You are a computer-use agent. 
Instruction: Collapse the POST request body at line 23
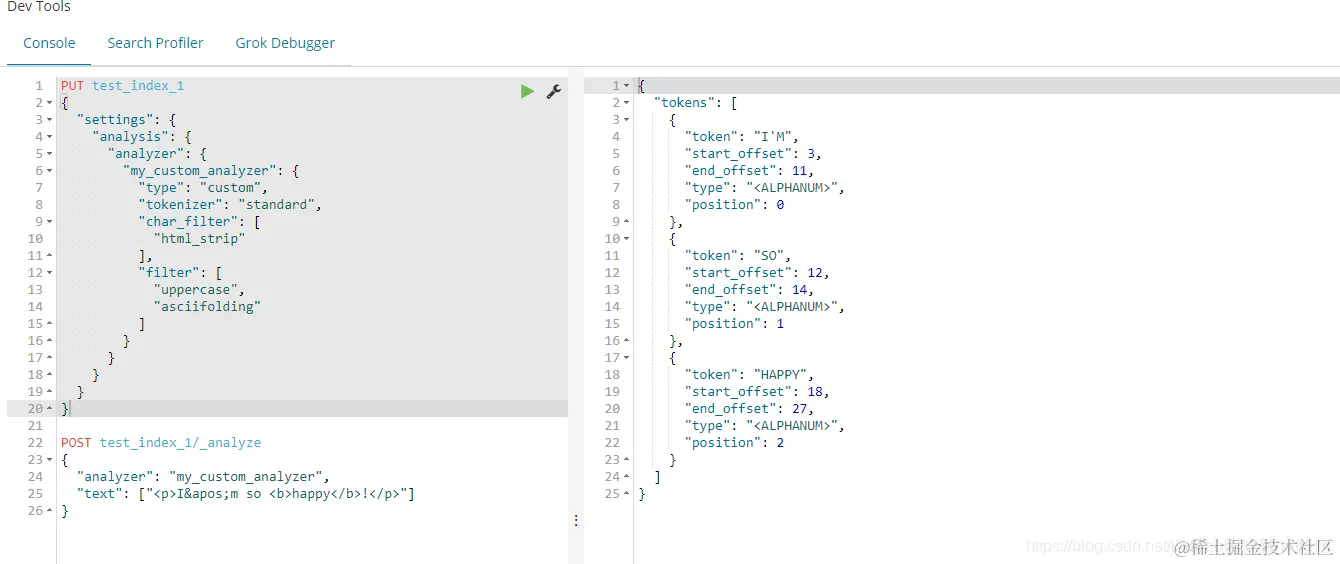pyautogui.click(x=50, y=460)
